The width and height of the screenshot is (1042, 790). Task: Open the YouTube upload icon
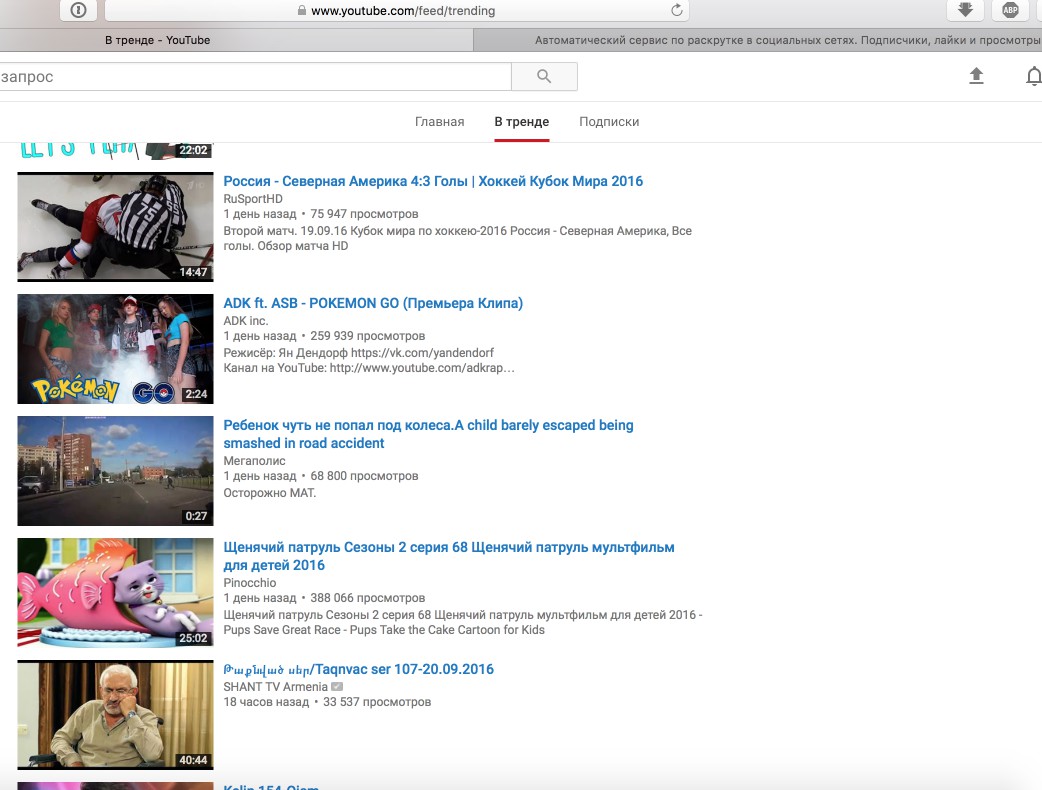tap(976, 76)
